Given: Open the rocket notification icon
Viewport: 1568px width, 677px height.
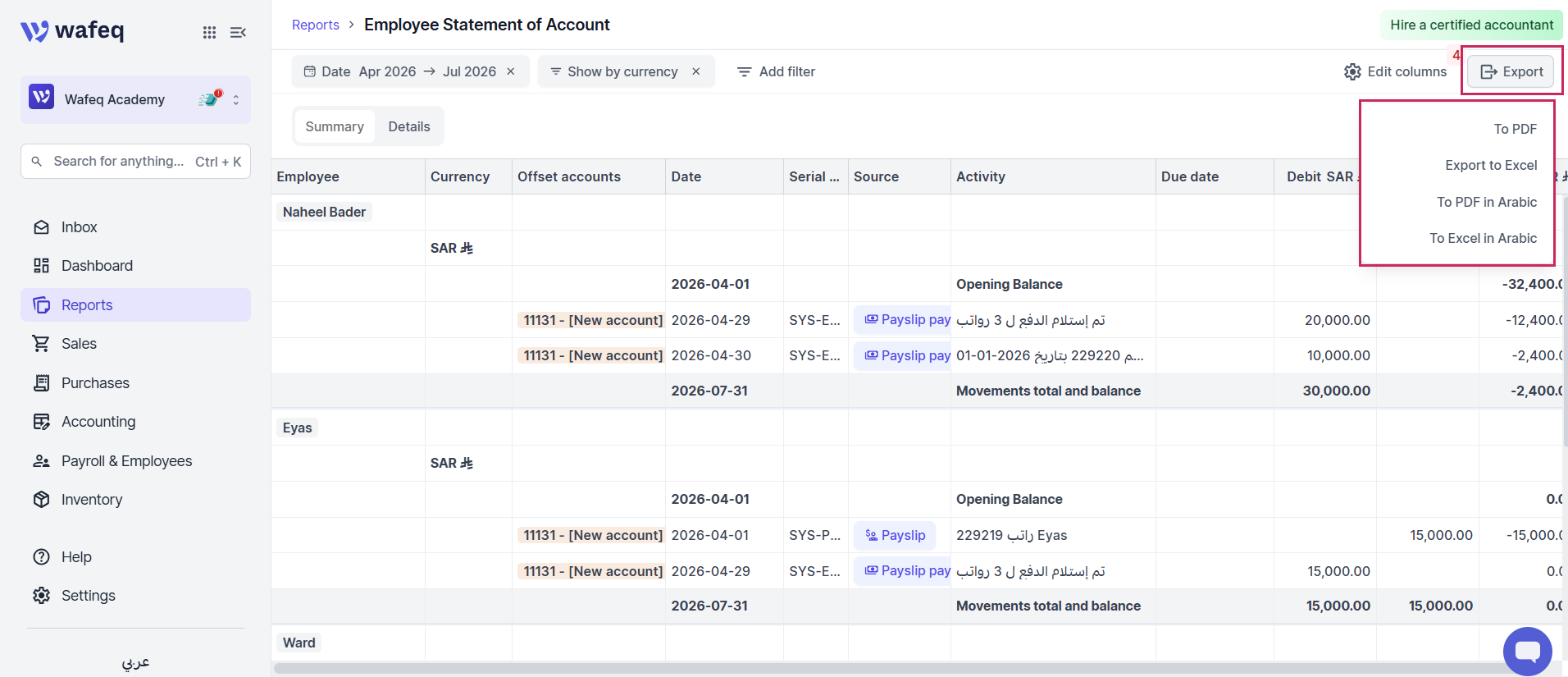Looking at the screenshot, I should tap(210, 99).
